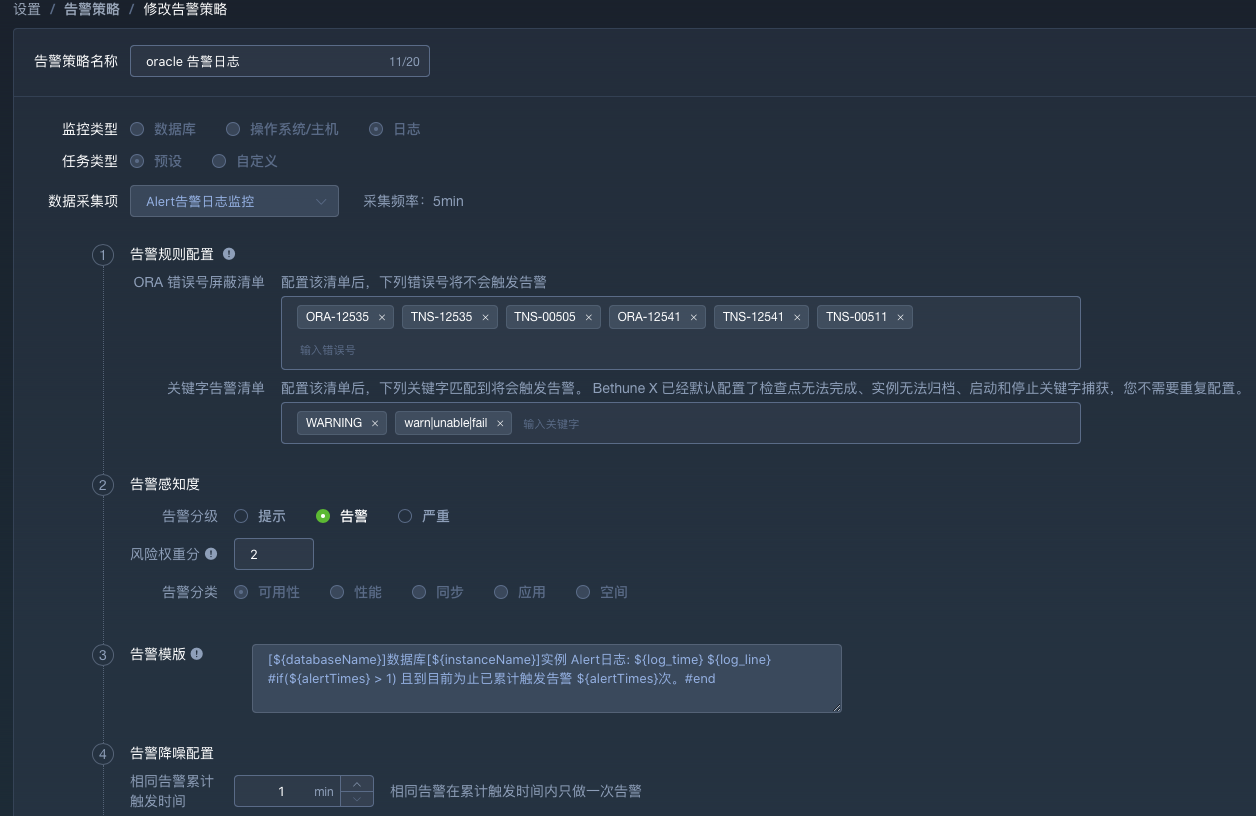This screenshot has width=1256, height=816.
Task: Click the alert policy name input field
Action: coord(270,61)
